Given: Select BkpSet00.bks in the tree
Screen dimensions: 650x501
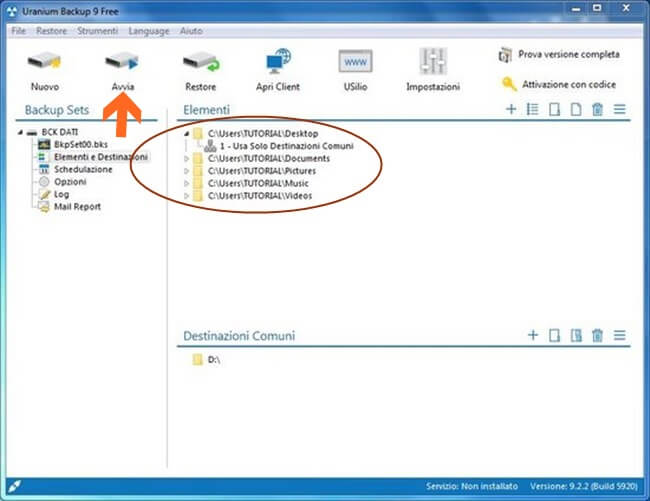Looking at the screenshot, I should (81, 145).
